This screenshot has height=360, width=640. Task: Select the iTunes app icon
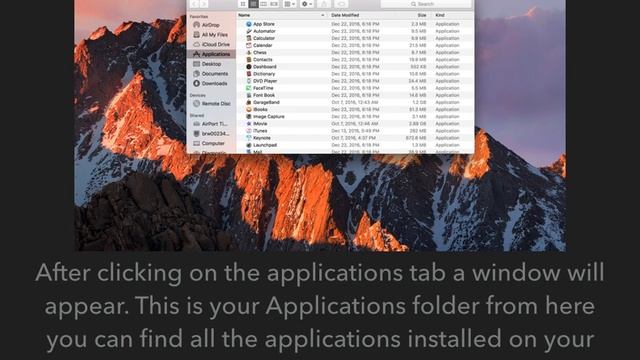[x=249, y=131]
